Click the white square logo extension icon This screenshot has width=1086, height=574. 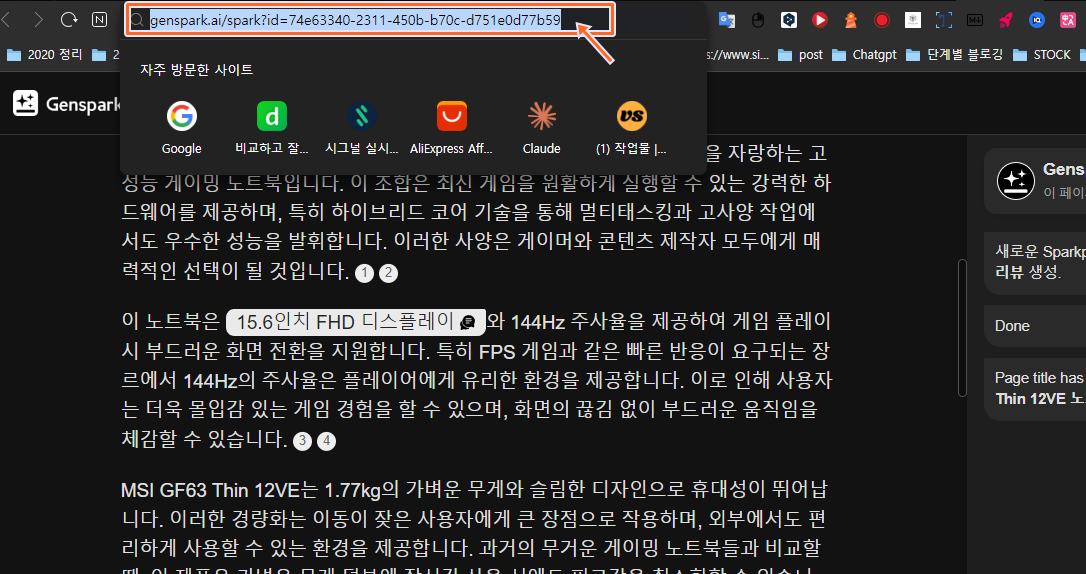click(x=913, y=20)
